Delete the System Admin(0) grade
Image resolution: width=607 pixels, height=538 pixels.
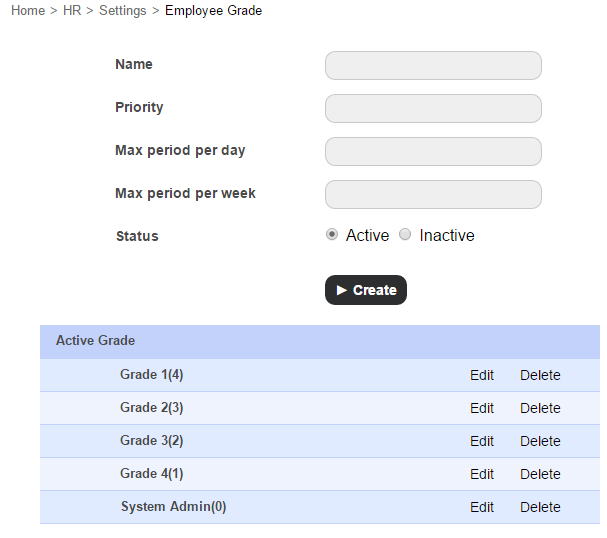pyautogui.click(x=540, y=508)
